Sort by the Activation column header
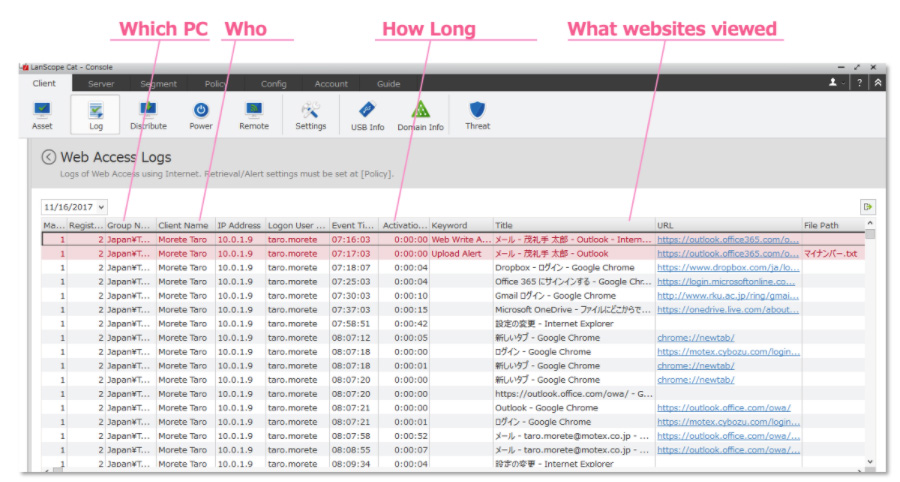 (x=405, y=226)
